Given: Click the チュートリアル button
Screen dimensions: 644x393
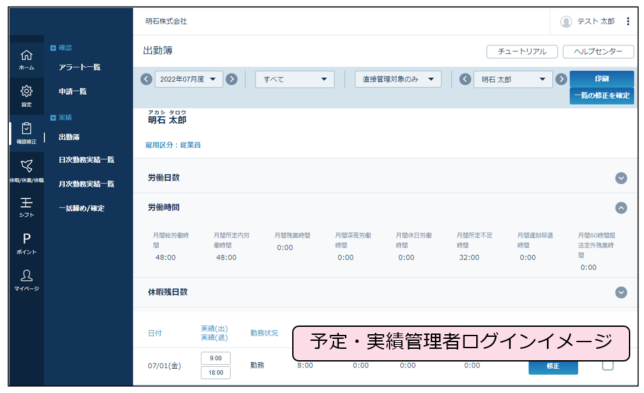Looking at the screenshot, I should point(522,52).
